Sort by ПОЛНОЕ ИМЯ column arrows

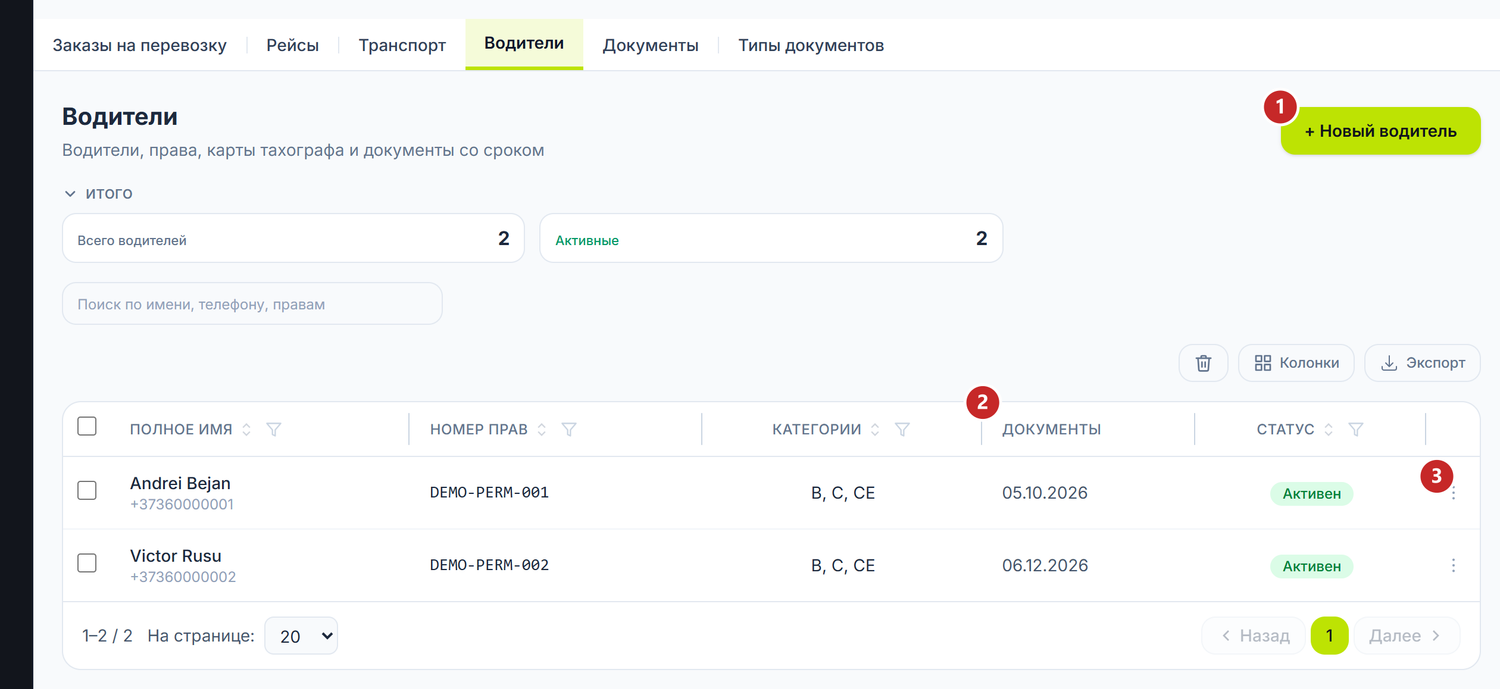pyautogui.click(x=247, y=429)
